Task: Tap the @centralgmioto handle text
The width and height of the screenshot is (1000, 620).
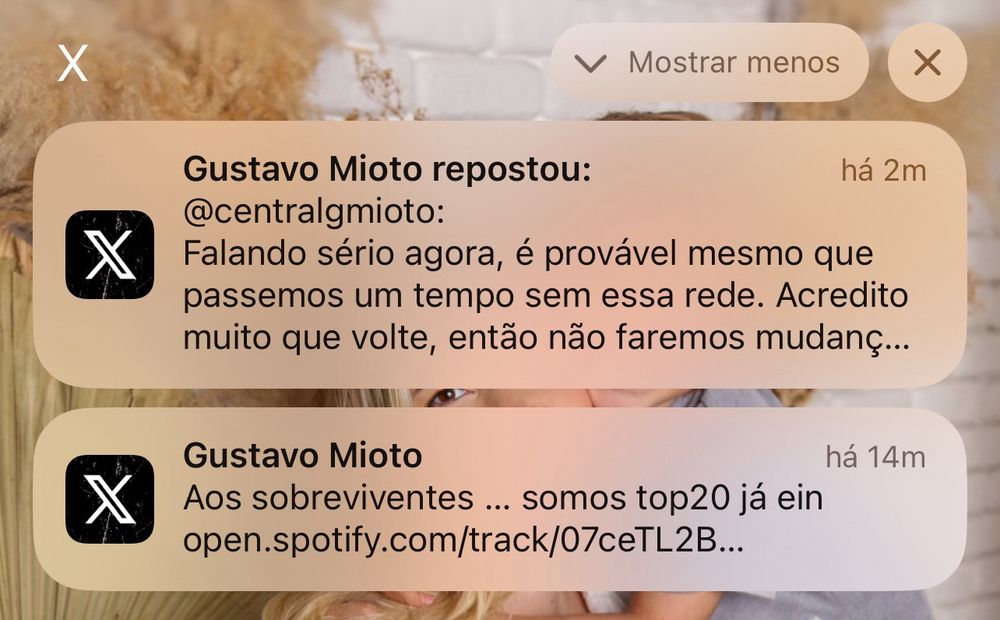Action: tap(313, 212)
